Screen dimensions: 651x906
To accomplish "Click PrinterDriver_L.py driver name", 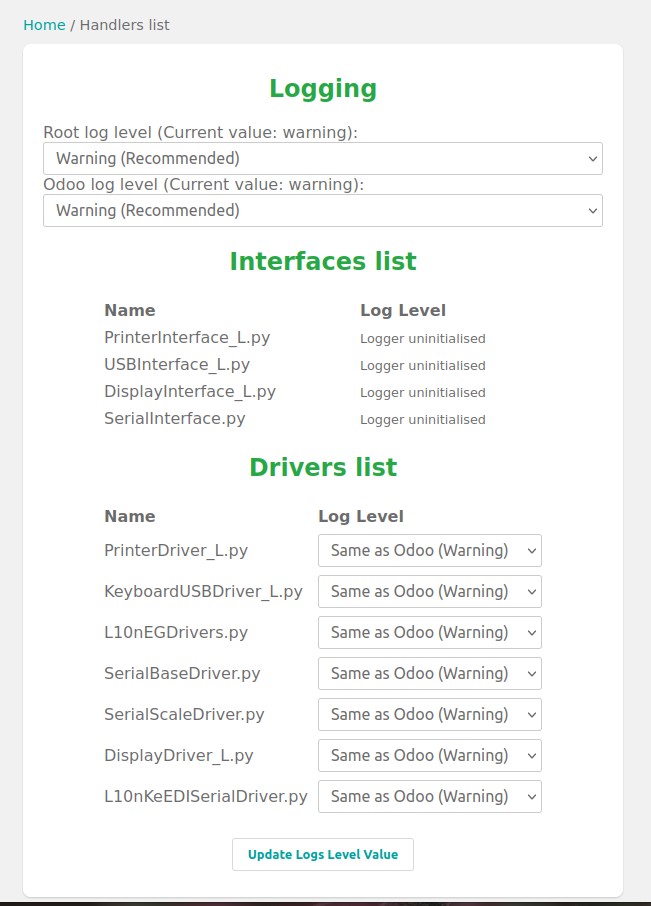I will click(176, 551).
